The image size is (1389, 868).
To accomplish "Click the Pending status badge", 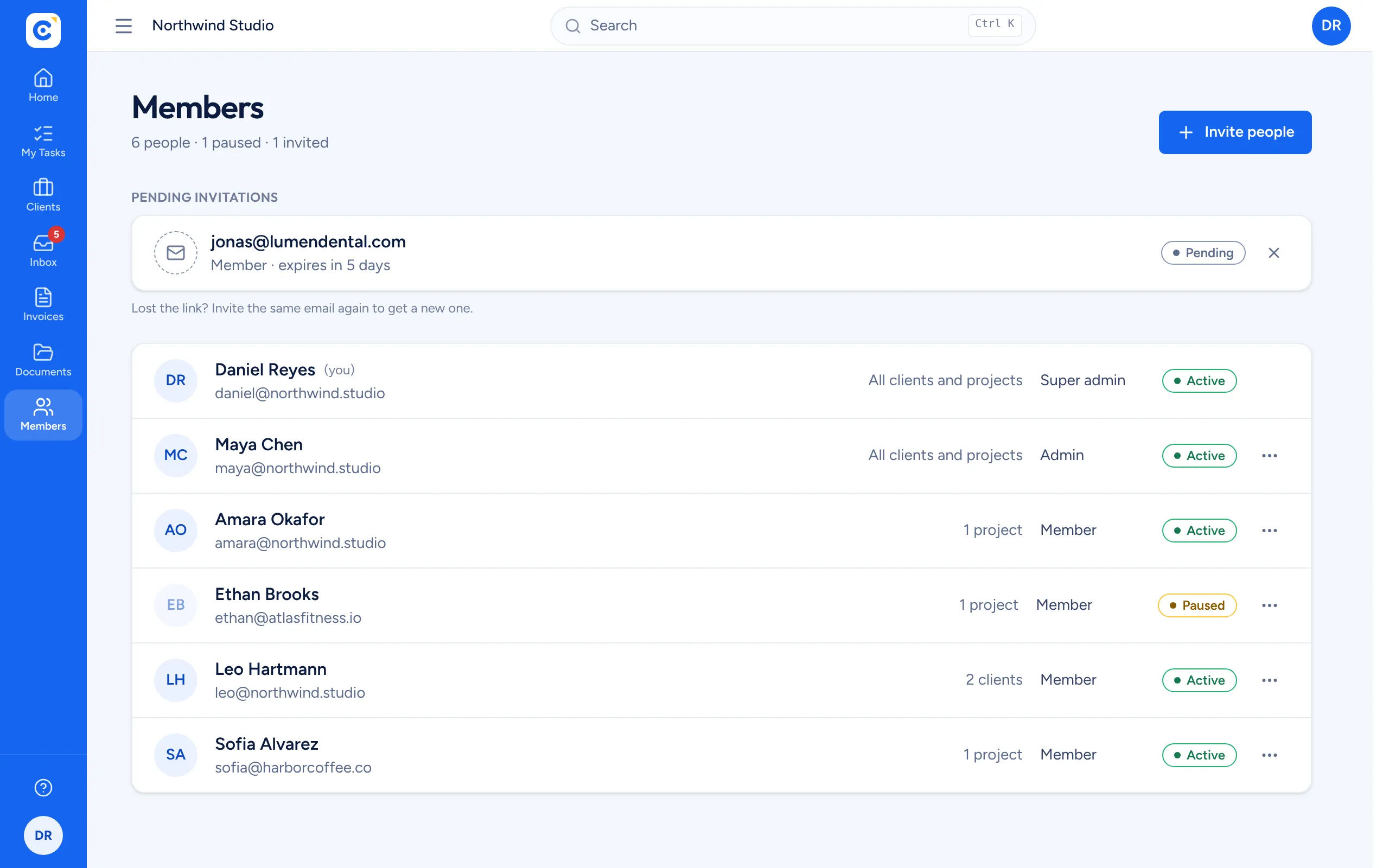I will coord(1203,253).
